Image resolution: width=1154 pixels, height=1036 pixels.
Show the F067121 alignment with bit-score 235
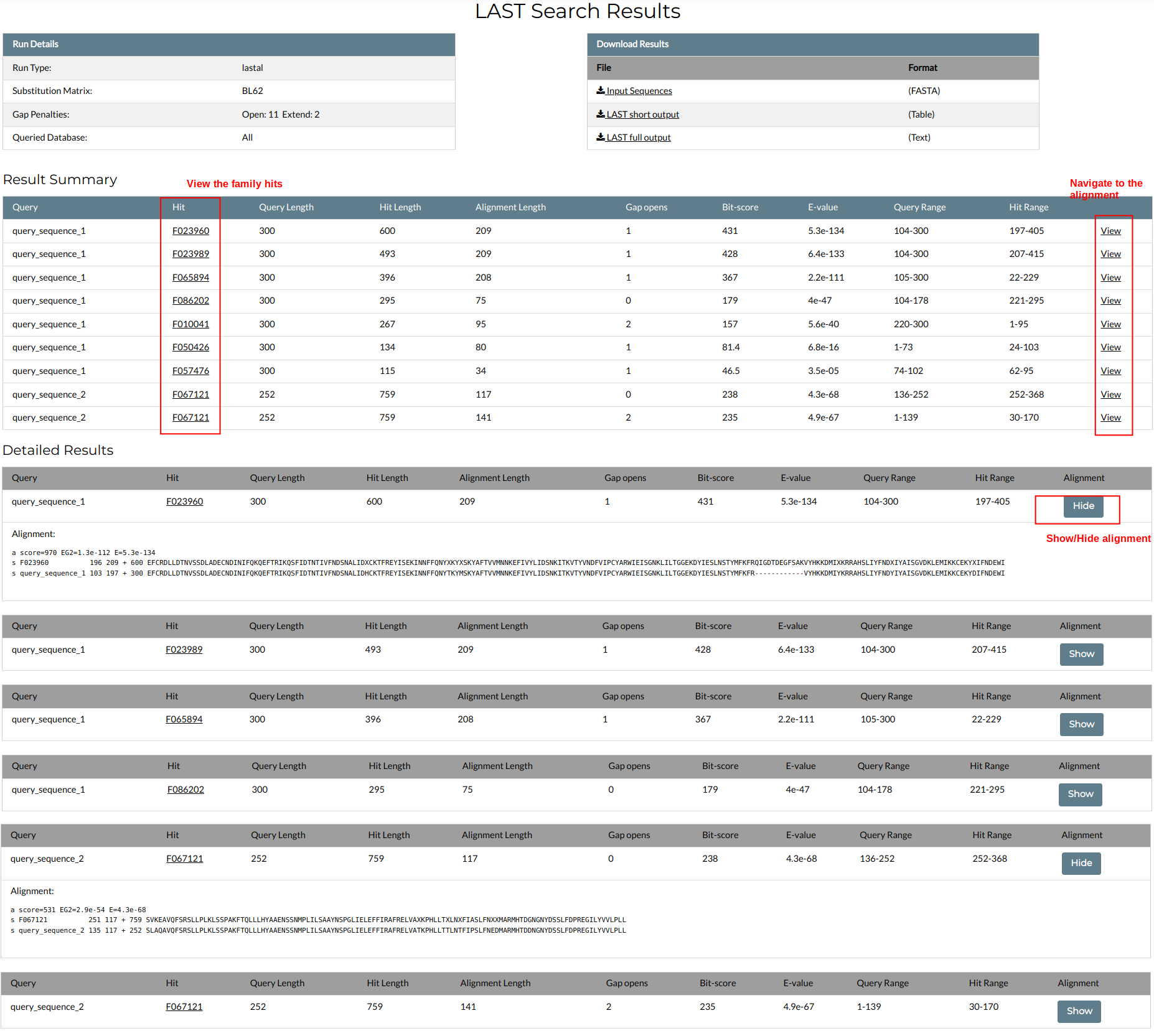tap(1079, 1011)
